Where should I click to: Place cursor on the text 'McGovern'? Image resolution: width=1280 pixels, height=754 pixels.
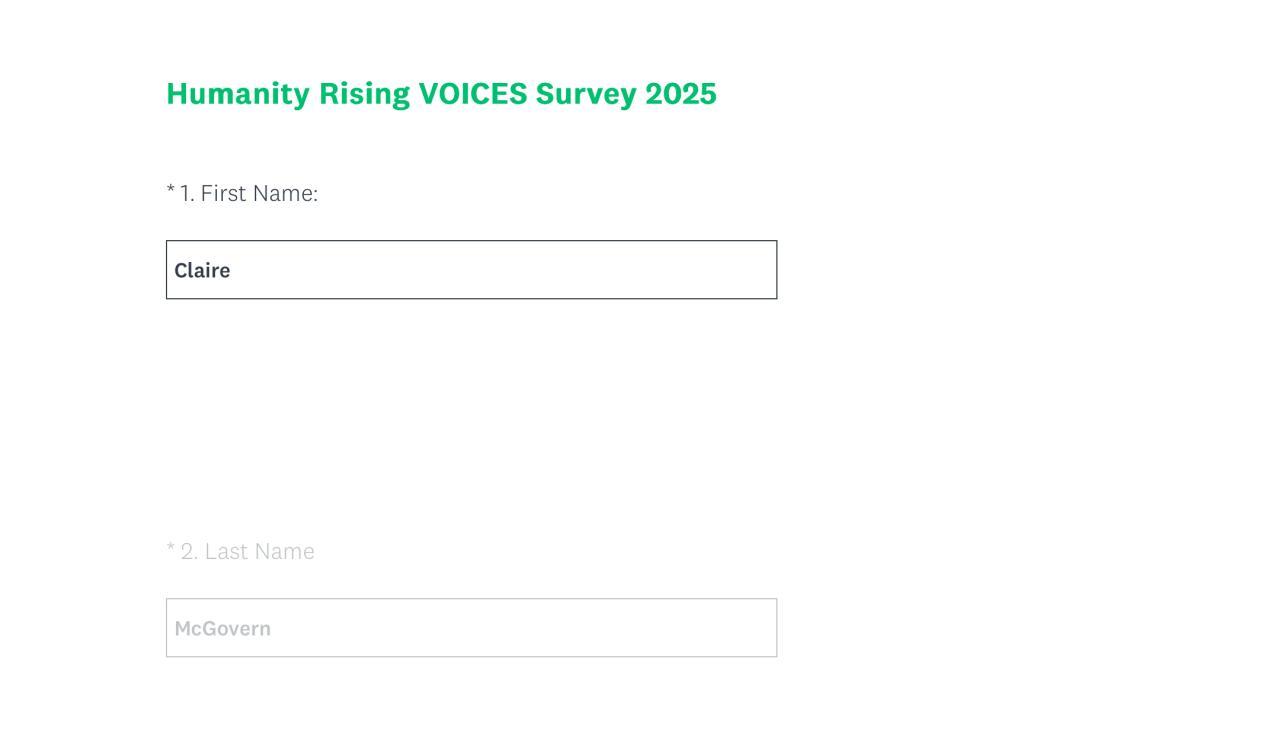(222, 629)
